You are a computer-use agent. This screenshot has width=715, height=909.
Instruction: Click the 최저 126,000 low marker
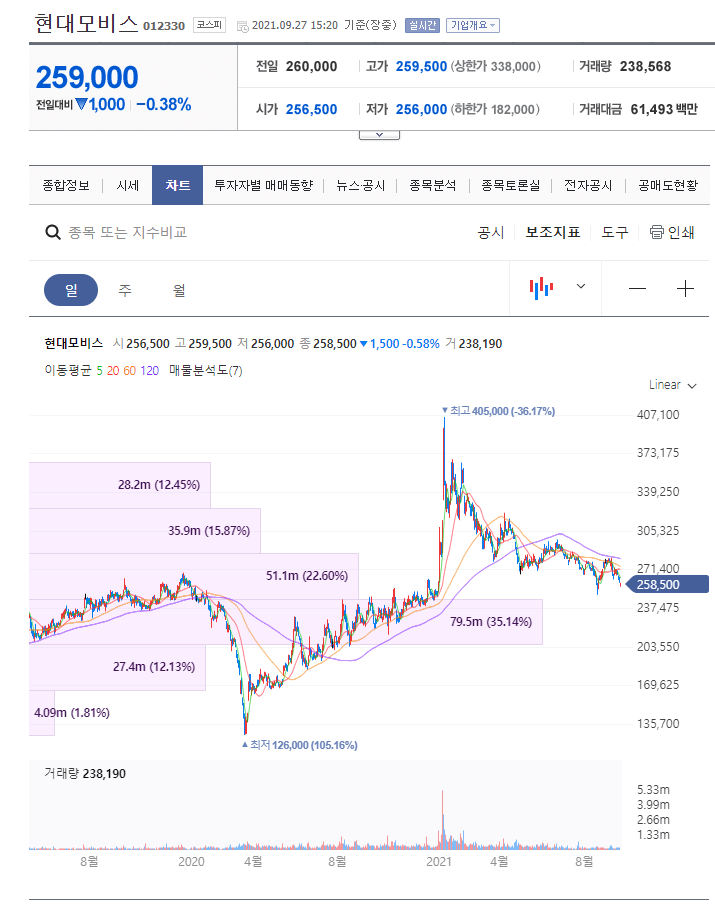pos(300,745)
